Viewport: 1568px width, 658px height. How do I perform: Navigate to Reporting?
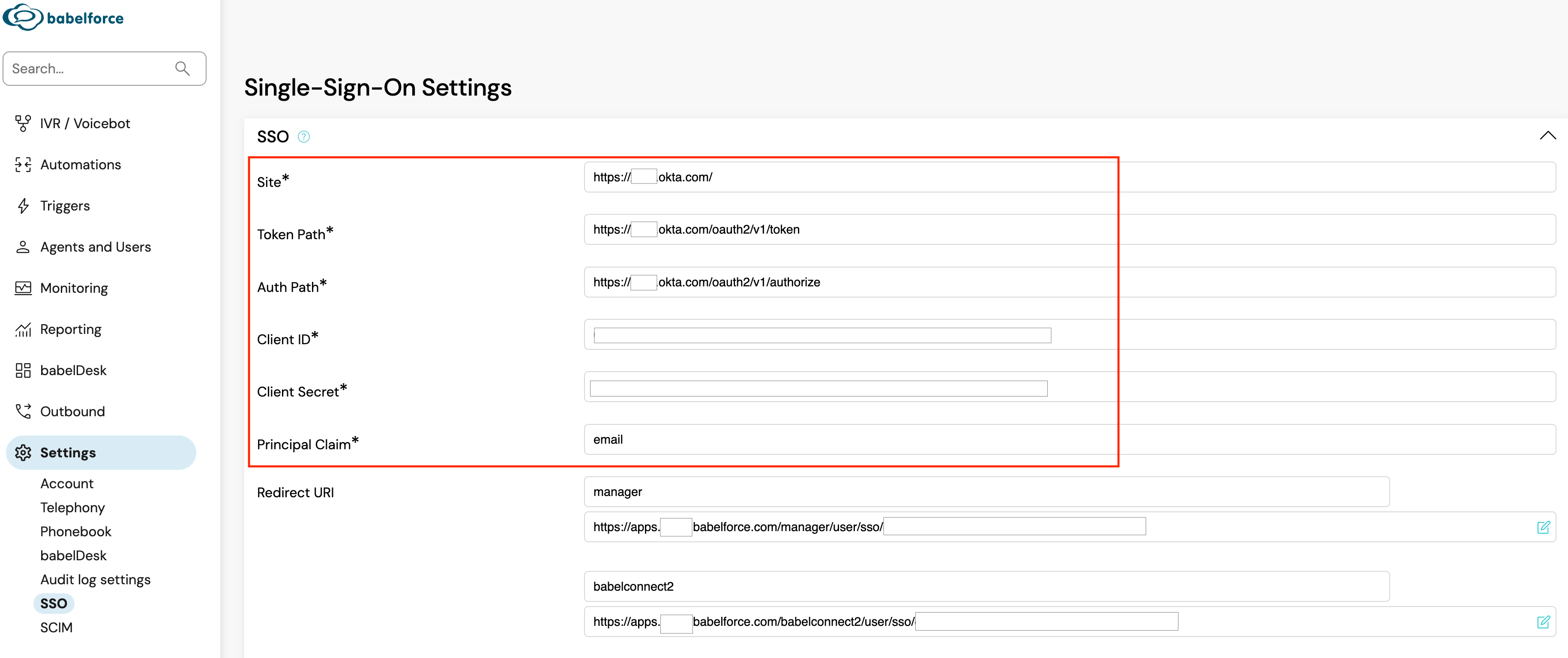(x=71, y=329)
